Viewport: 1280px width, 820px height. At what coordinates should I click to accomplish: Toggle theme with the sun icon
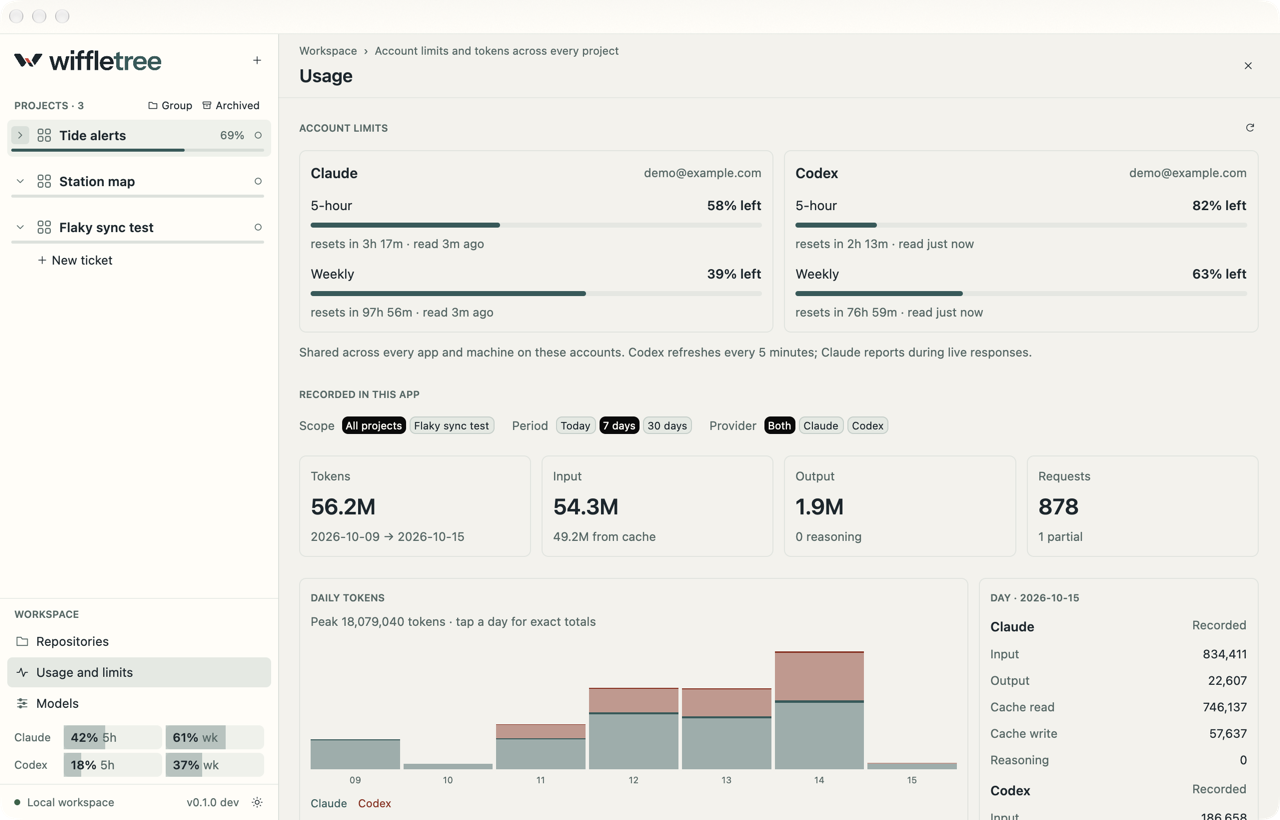[x=257, y=802]
